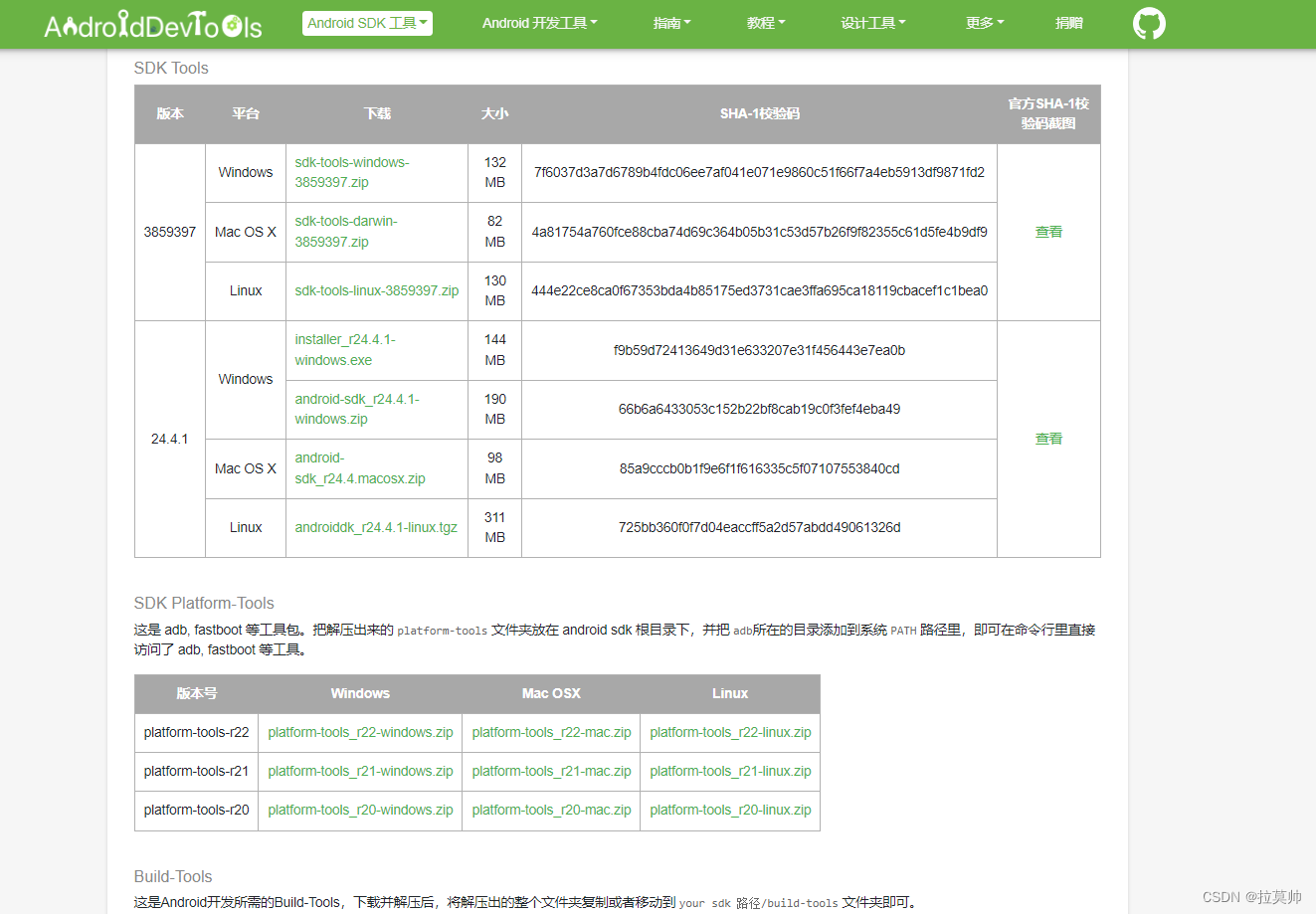
Task: Download platform-tools_r21-windows.zip
Action: (x=360, y=771)
